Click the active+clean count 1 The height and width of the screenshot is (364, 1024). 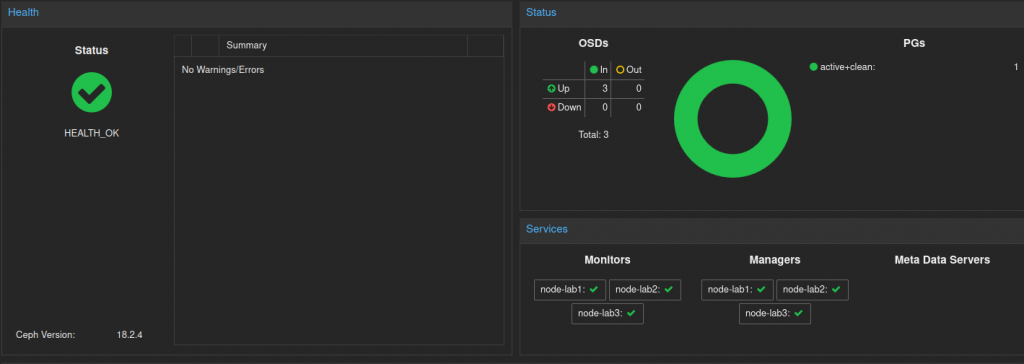pos(1016,67)
